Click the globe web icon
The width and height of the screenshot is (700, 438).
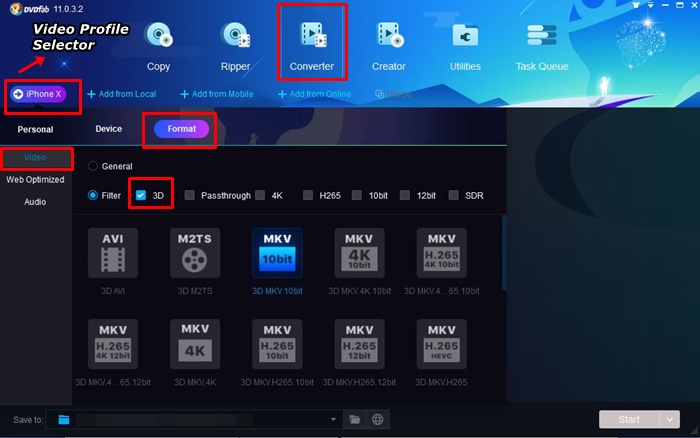378,420
